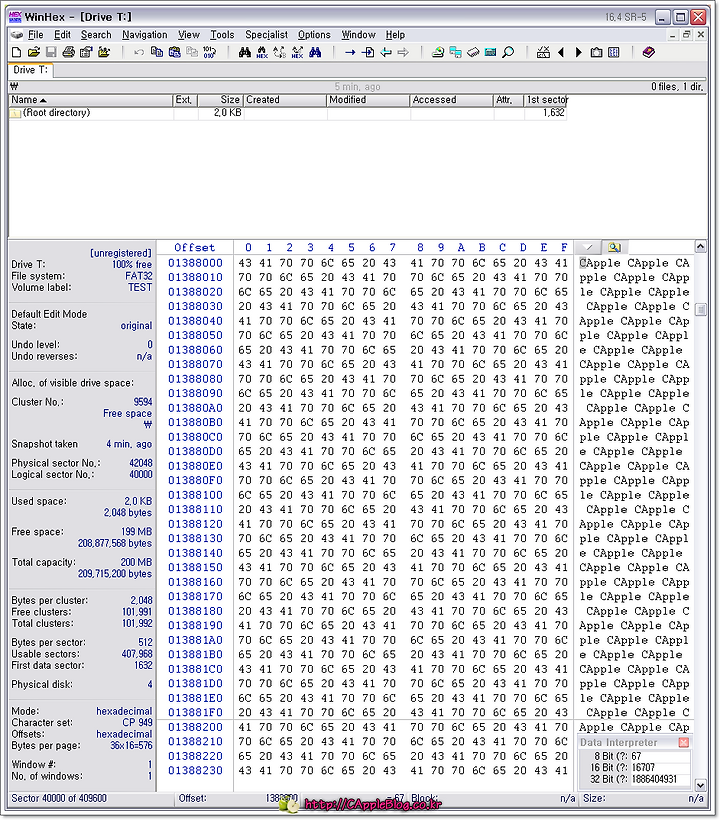Open the Search menu
The height and width of the screenshot is (820, 720).
point(96,35)
